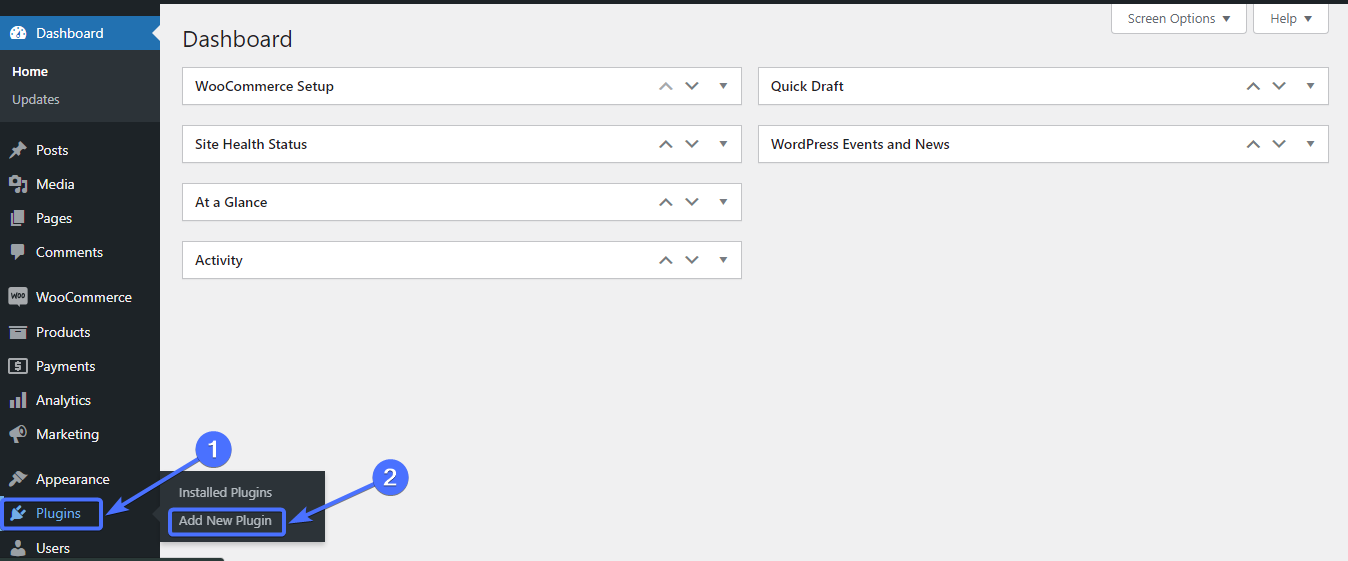Image resolution: width=1348 pixels, height=561 pixels.
Task: Open the Payments menu item
Action: 80,366
